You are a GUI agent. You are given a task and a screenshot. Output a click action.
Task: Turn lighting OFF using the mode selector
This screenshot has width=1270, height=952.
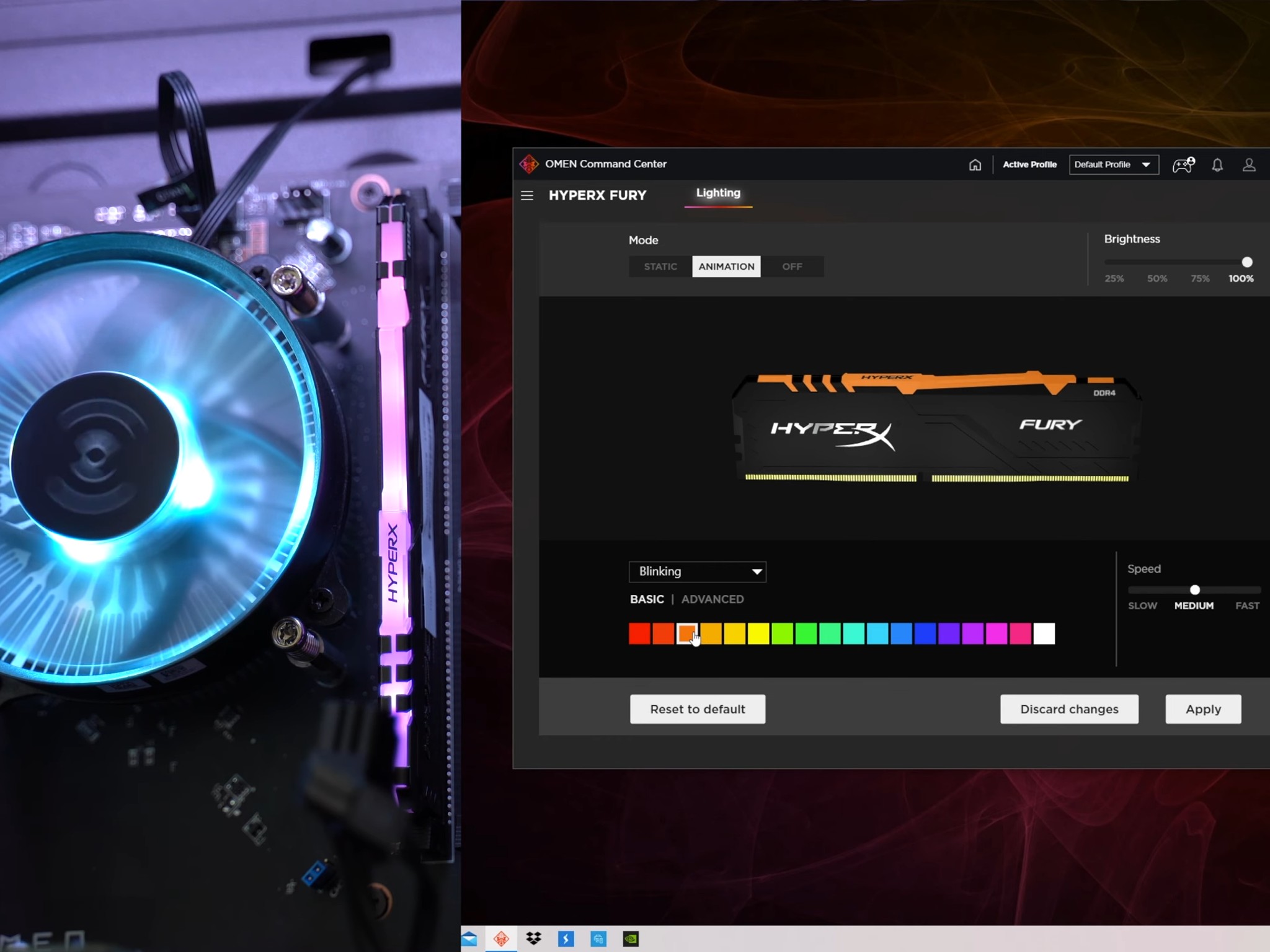click(x=792, y=266)
